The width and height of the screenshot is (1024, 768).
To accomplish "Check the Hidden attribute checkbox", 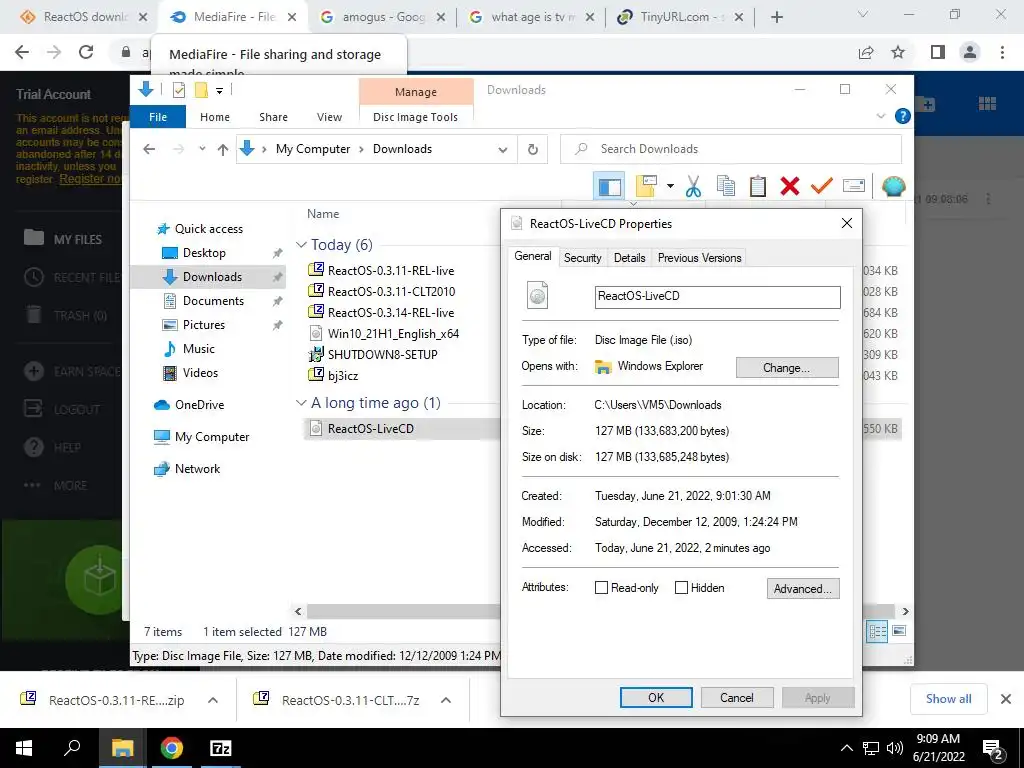I will [x=681, y=588].
